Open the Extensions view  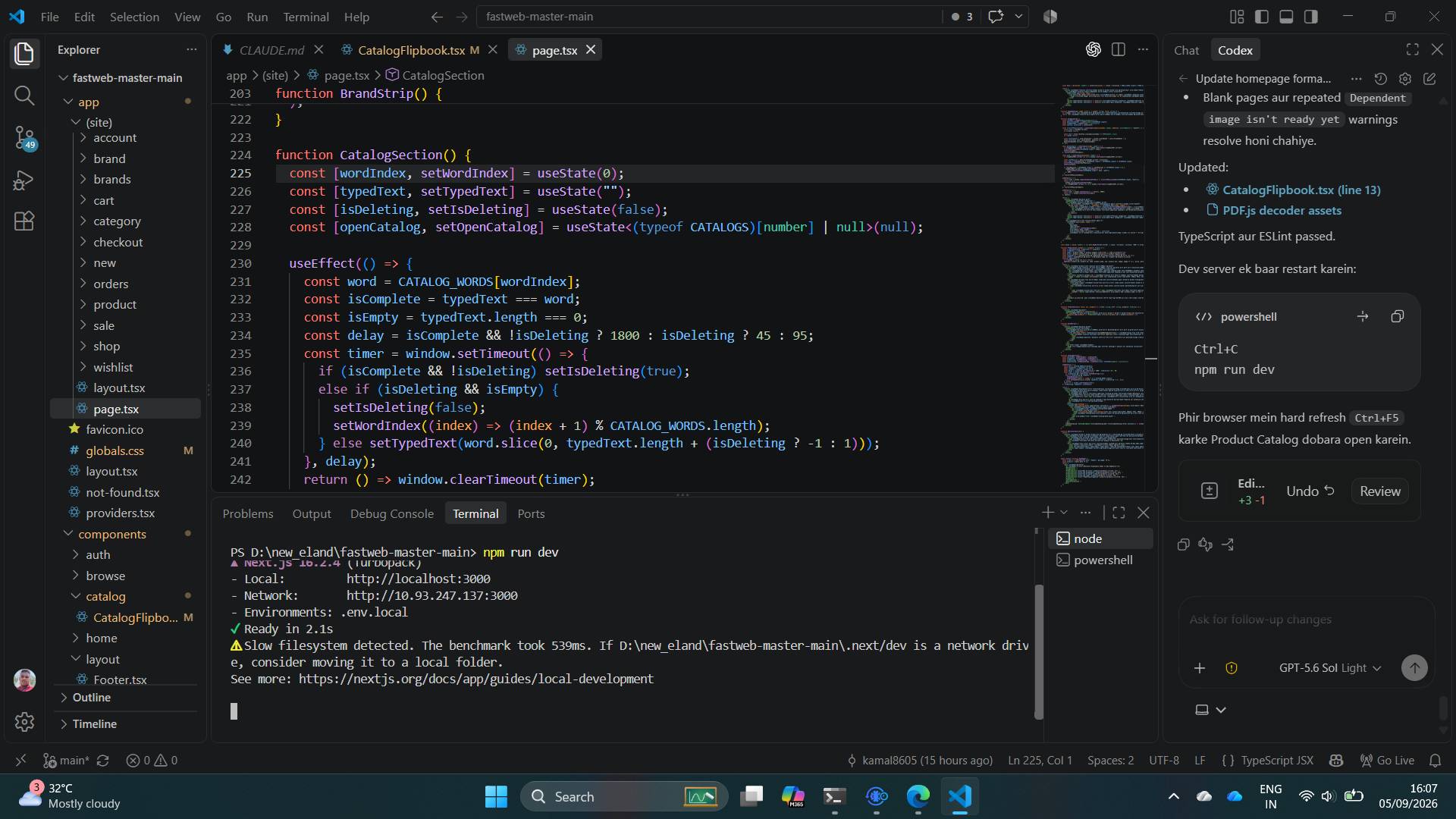[x=24, y=221]
